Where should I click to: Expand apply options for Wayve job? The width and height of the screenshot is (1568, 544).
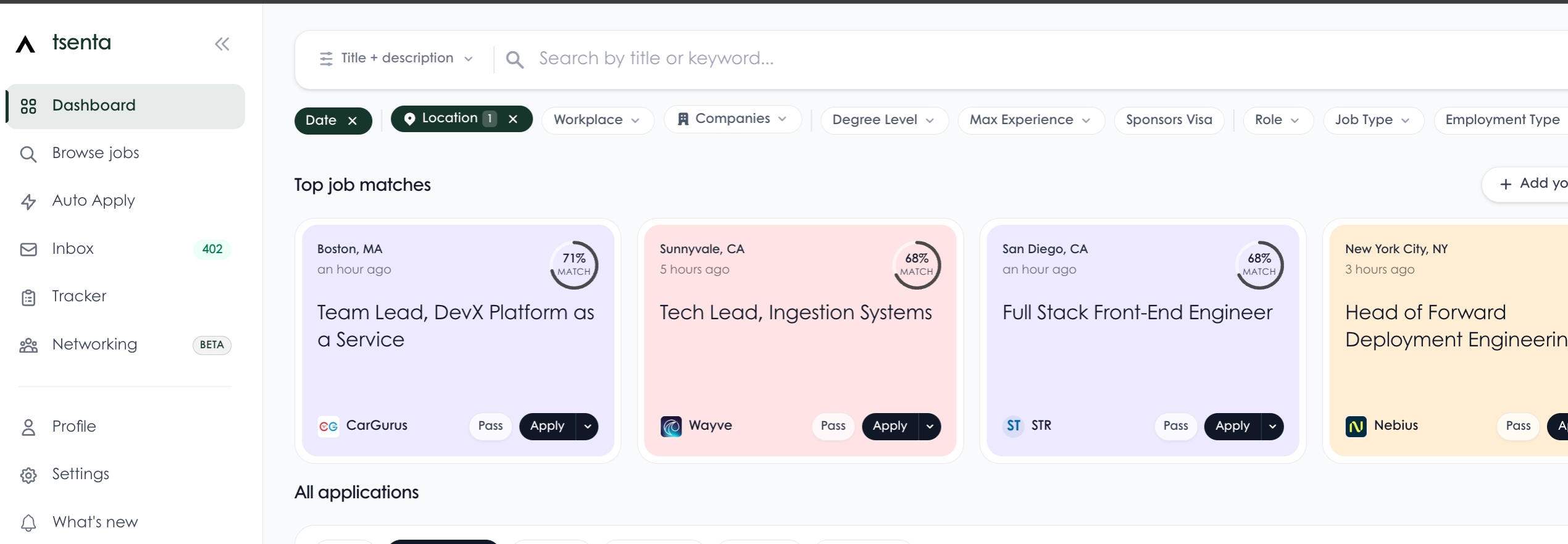[x=930, y=427]
